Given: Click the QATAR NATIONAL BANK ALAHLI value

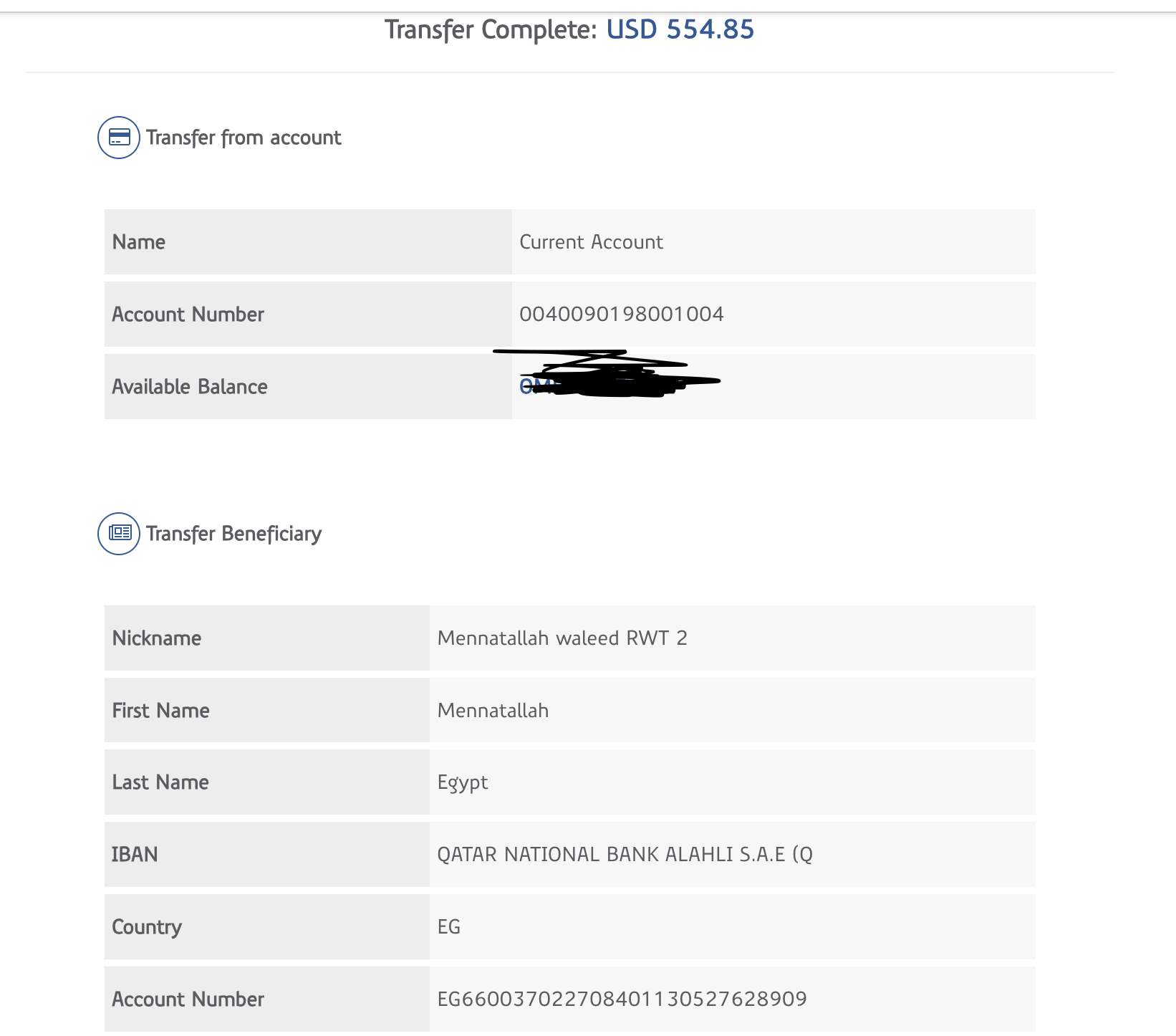Looking at the screenshot, I should (625, 855).
